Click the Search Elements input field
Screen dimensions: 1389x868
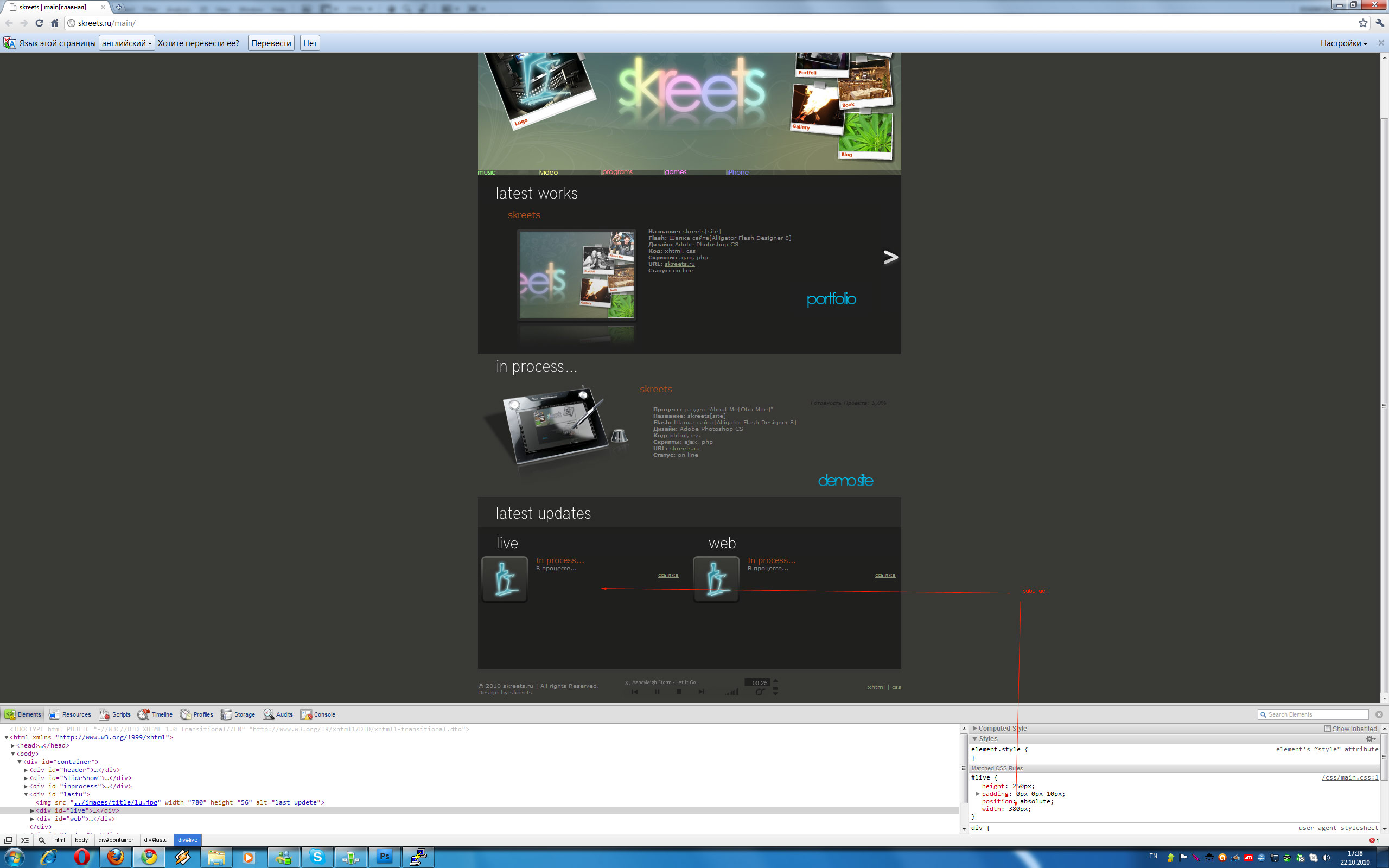(x=1316, y=714)
